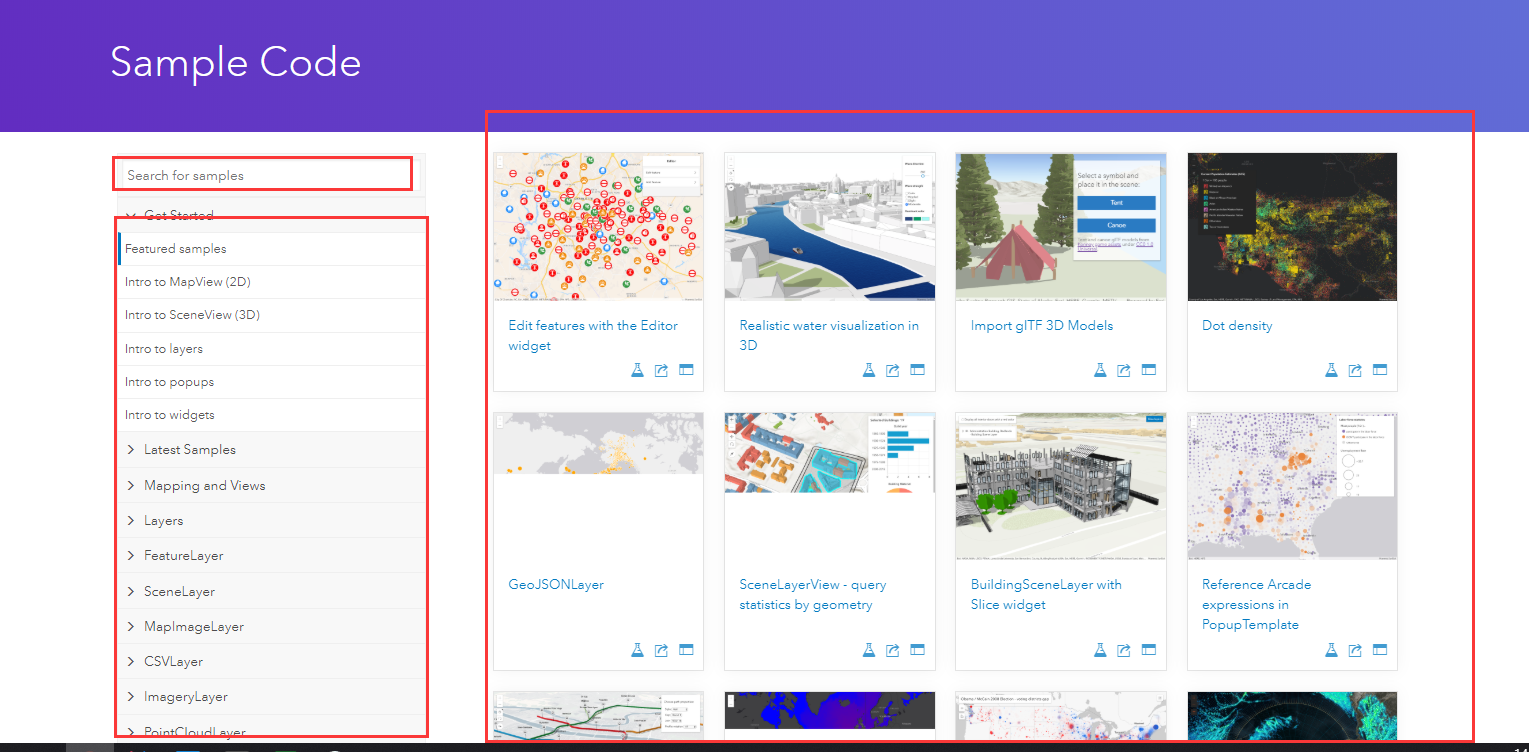Image resolution: width=1529 pixels, height=752 pixels.
Task: Open demo window icon for BuildingSceneLayer sample
Action: pyautogui.click(x=1148, y=649)
